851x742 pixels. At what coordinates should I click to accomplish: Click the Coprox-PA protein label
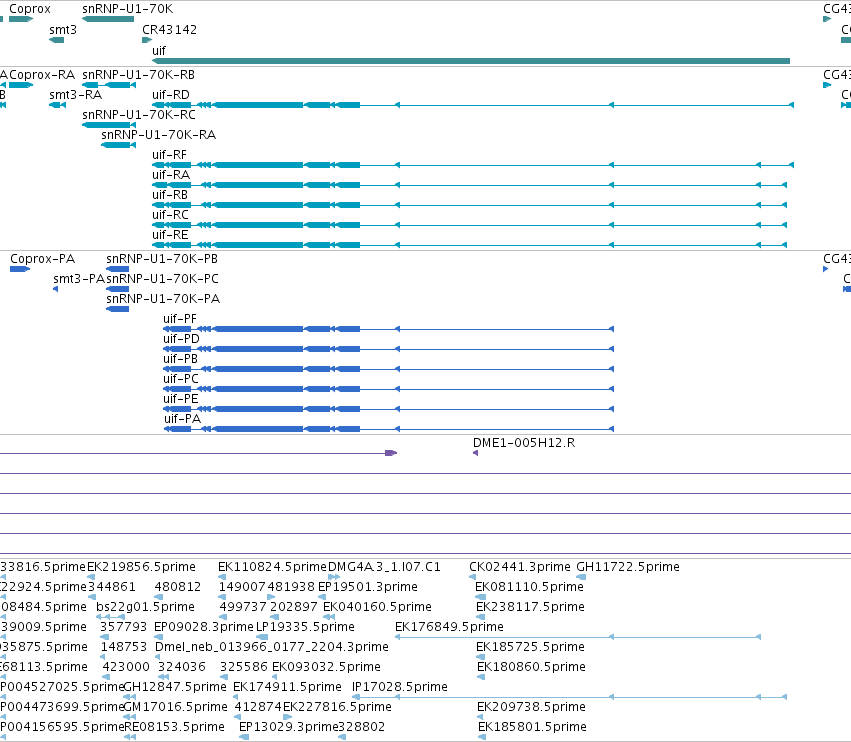[x=42, y=259]
